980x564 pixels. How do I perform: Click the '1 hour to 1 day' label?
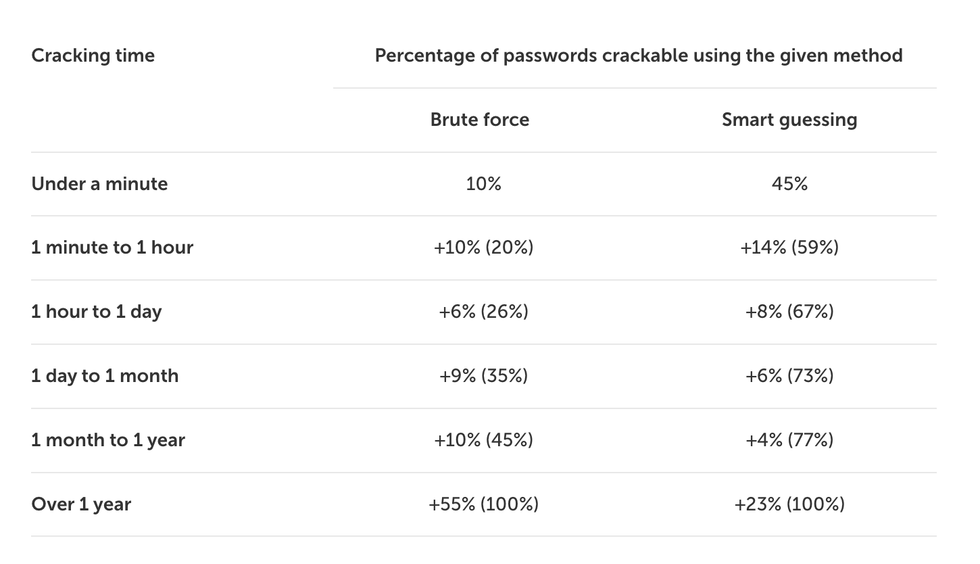(x=96, y=312)
